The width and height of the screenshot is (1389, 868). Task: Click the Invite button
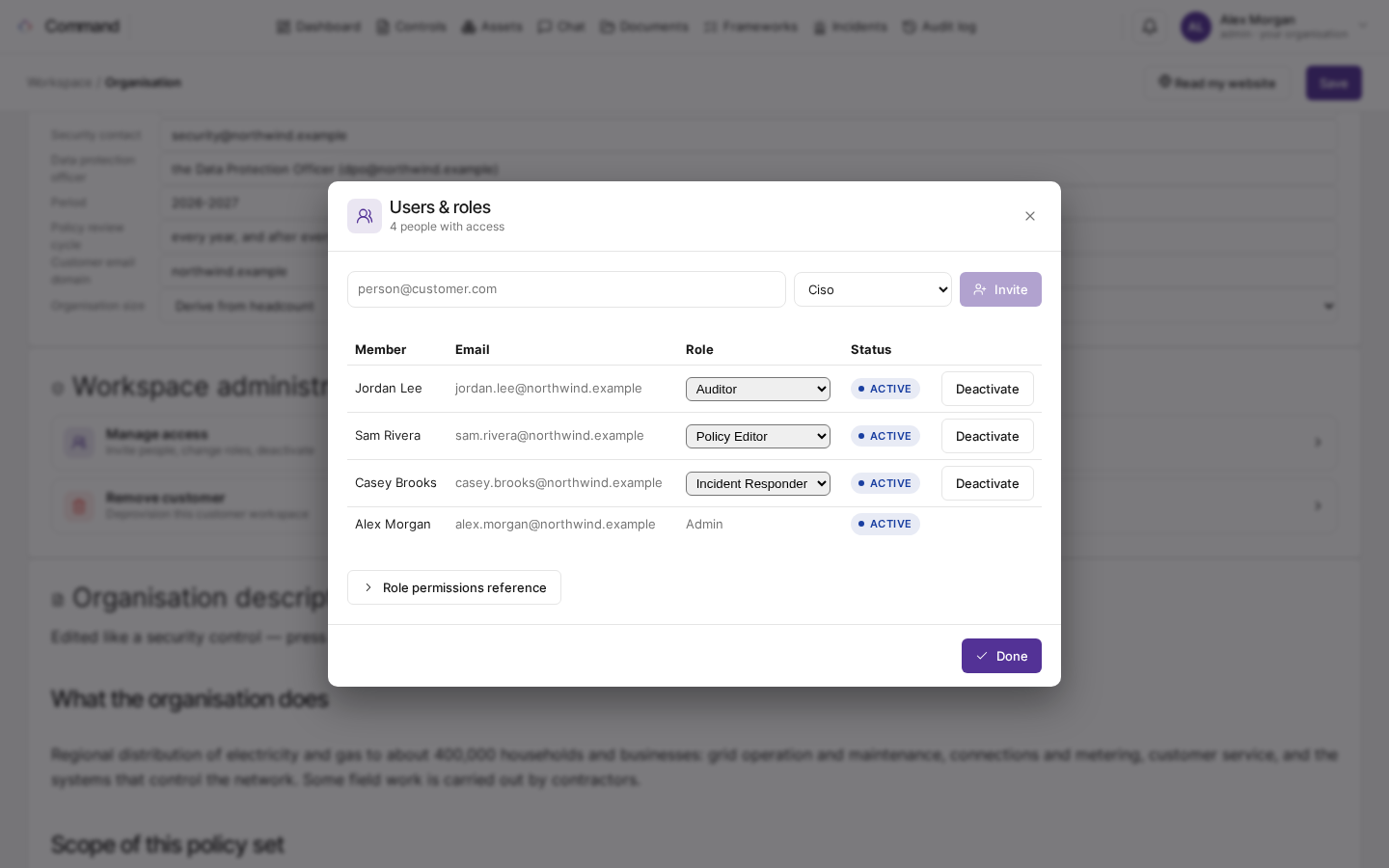[1000, 289]
